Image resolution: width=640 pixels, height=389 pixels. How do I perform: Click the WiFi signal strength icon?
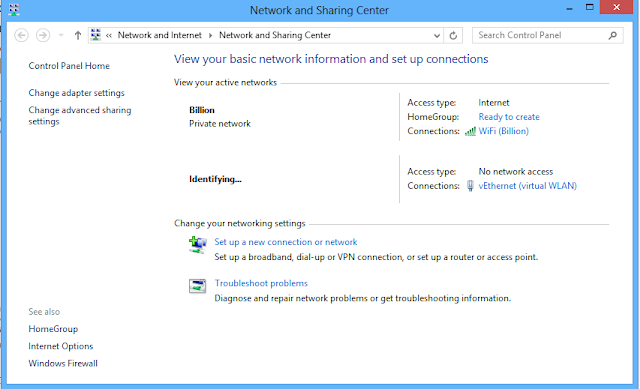(470, 131)
